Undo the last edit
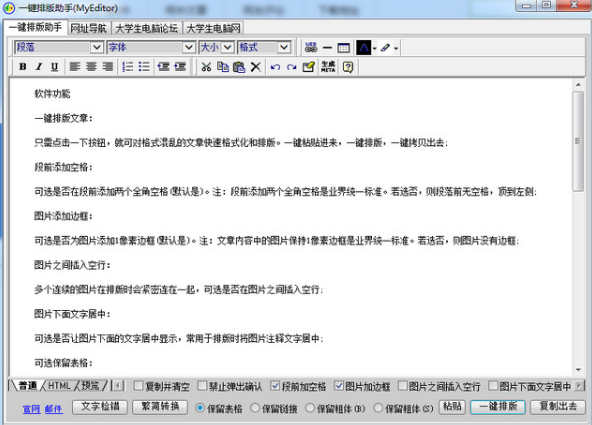This screenshot has height=425, width=592. pos(275,67)
